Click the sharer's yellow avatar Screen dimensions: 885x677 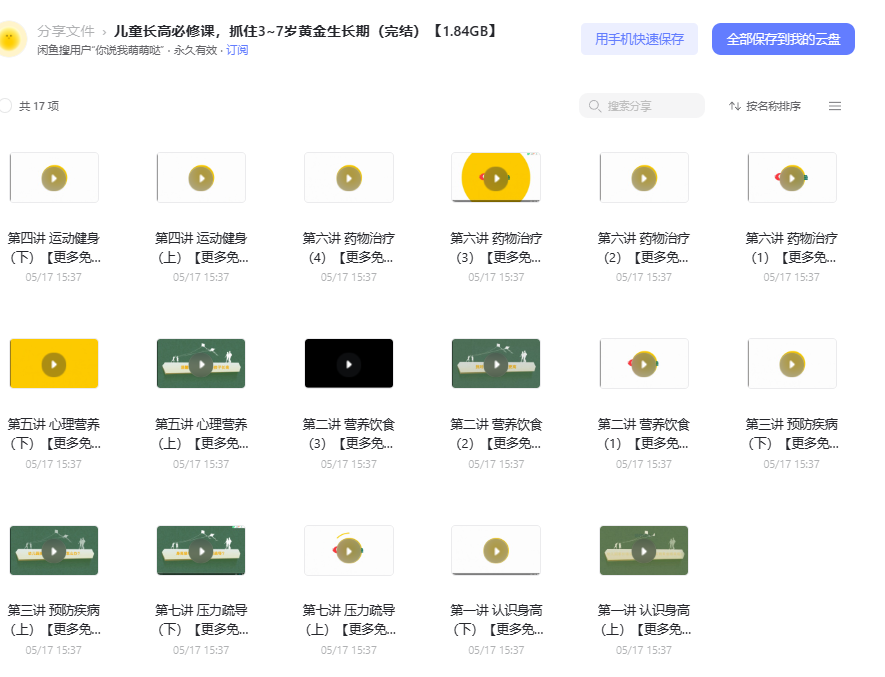[10, 39]
